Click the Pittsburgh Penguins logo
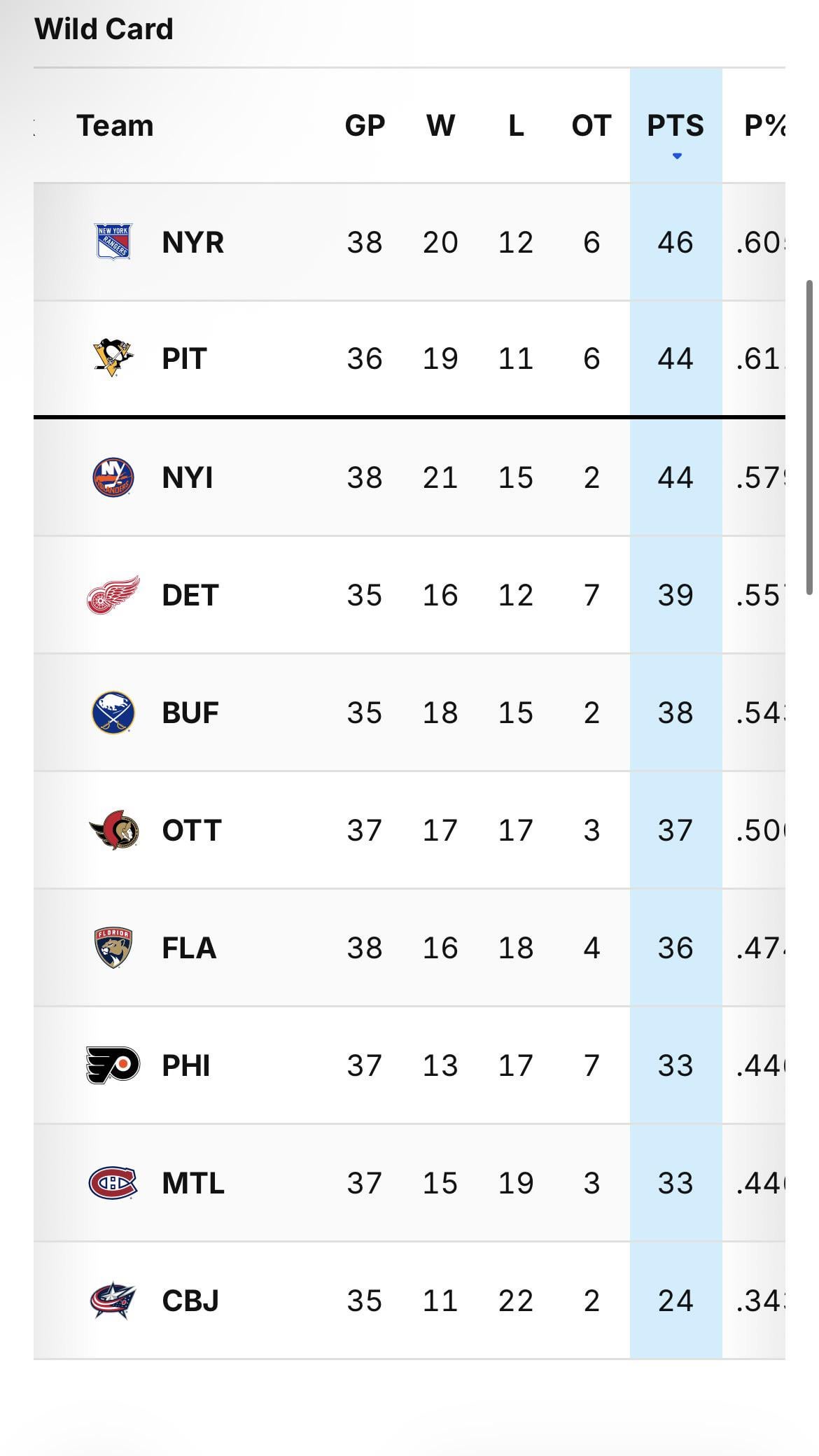819x1456 pixels. [x=113, y=358]
